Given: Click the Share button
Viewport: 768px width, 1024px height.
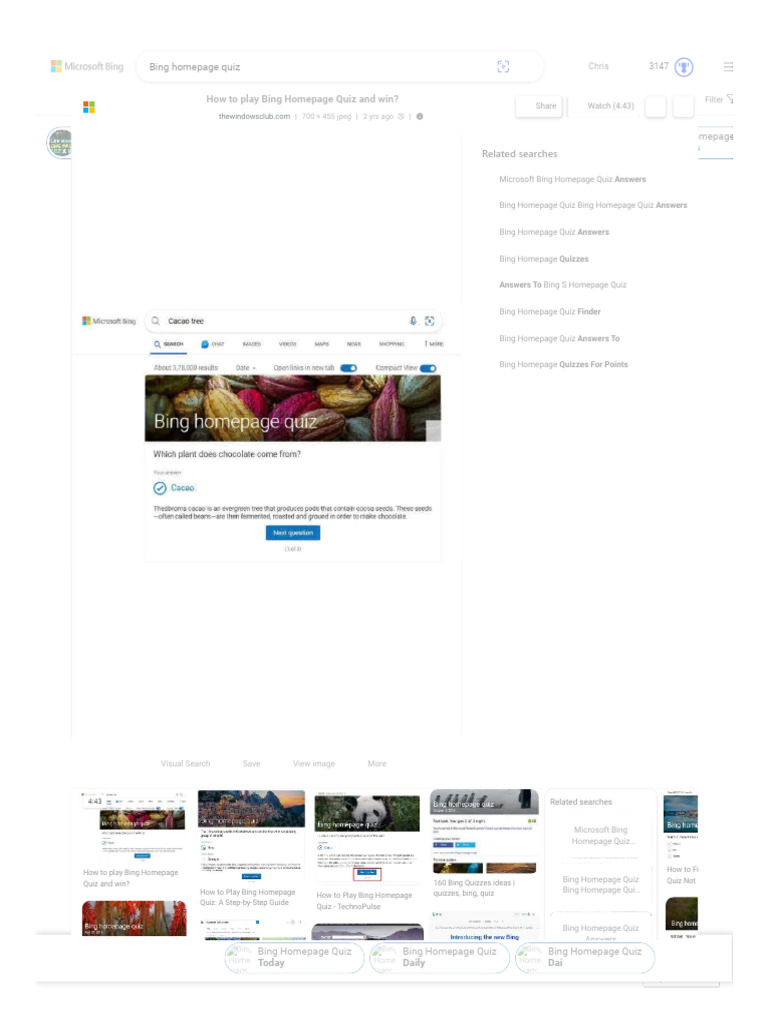Looking at the screenshot, I should point(539,106).
